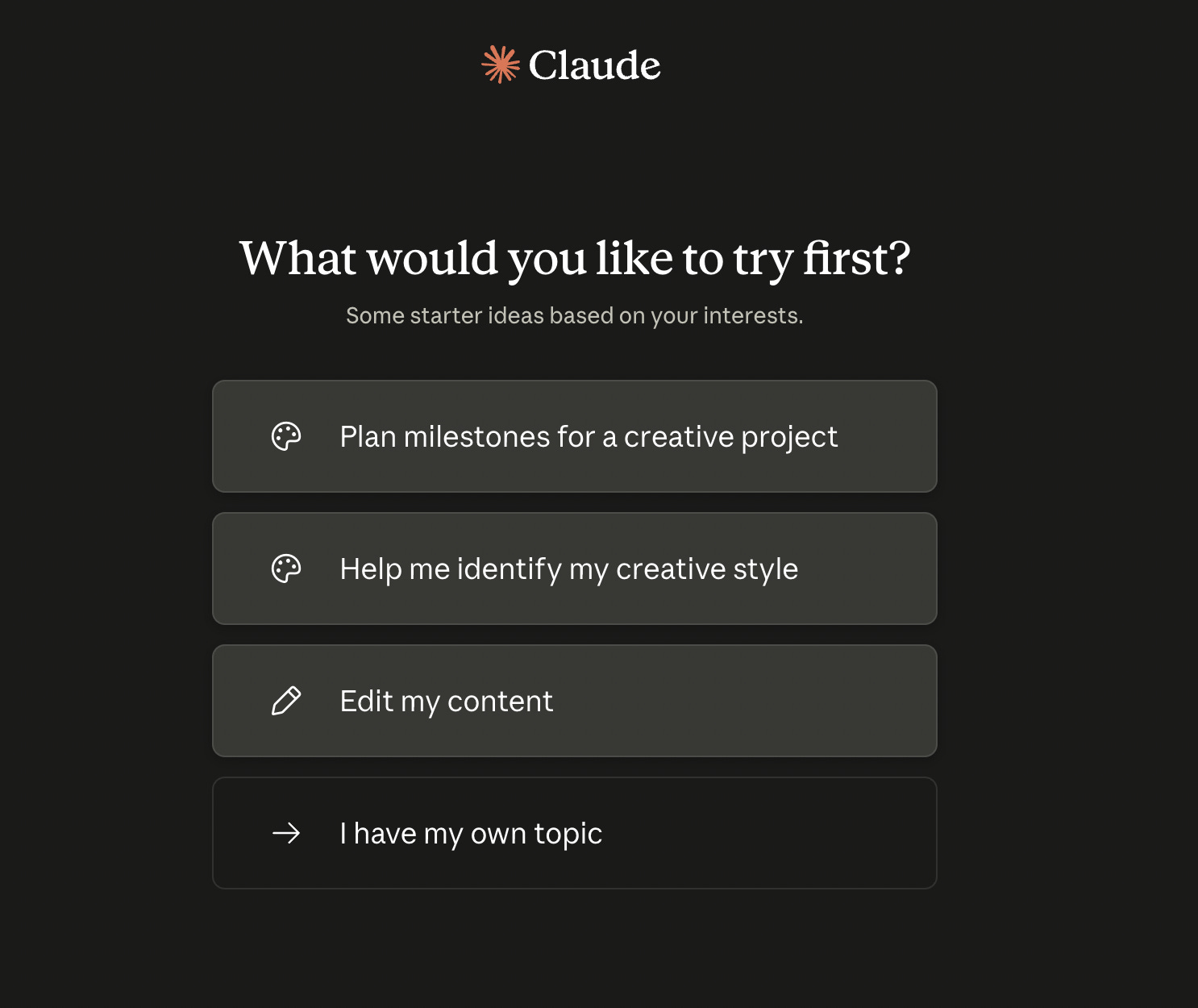Click the pencil icon beside Edit my content
This screenshot has height=1008, width=1198.
[286, 701]
